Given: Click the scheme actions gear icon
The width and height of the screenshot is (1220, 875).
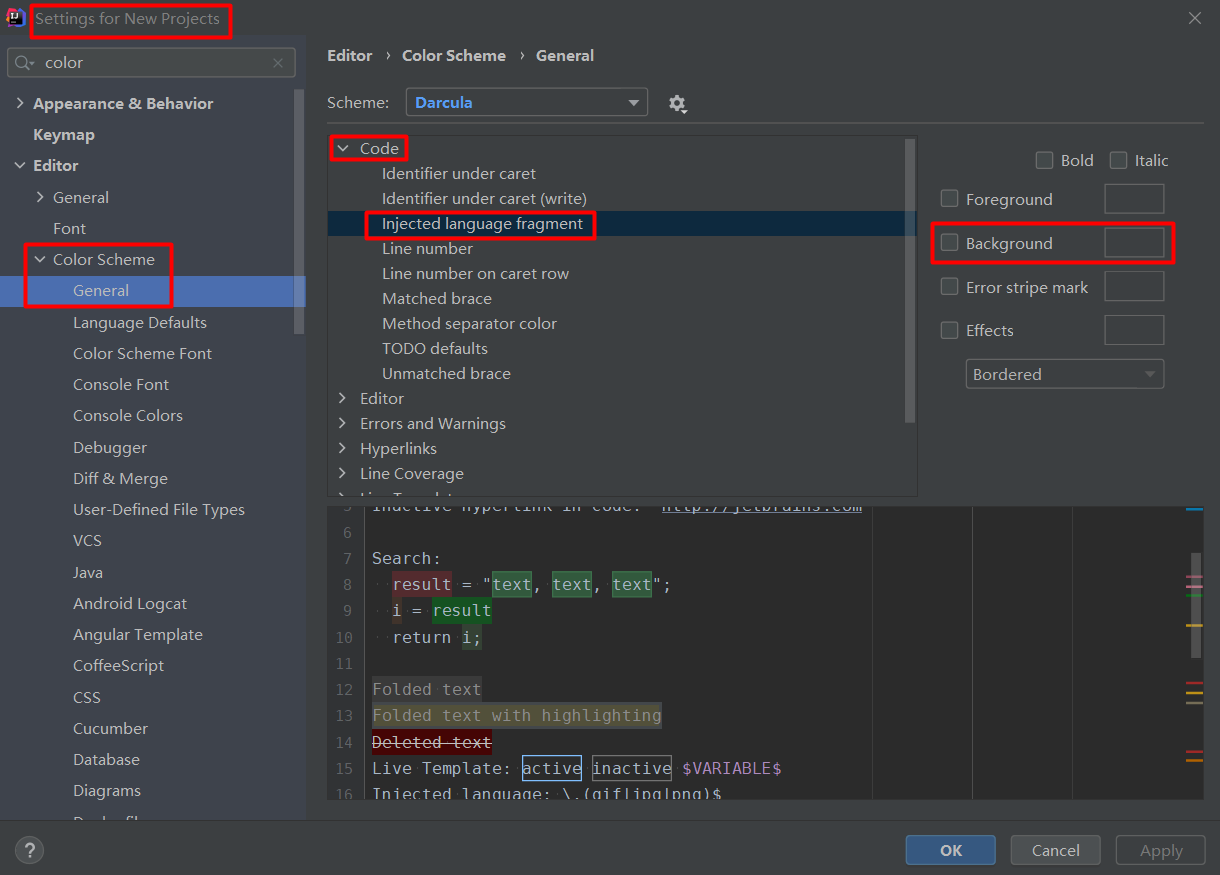Looking at the screenshot, I should coord(677,103).
